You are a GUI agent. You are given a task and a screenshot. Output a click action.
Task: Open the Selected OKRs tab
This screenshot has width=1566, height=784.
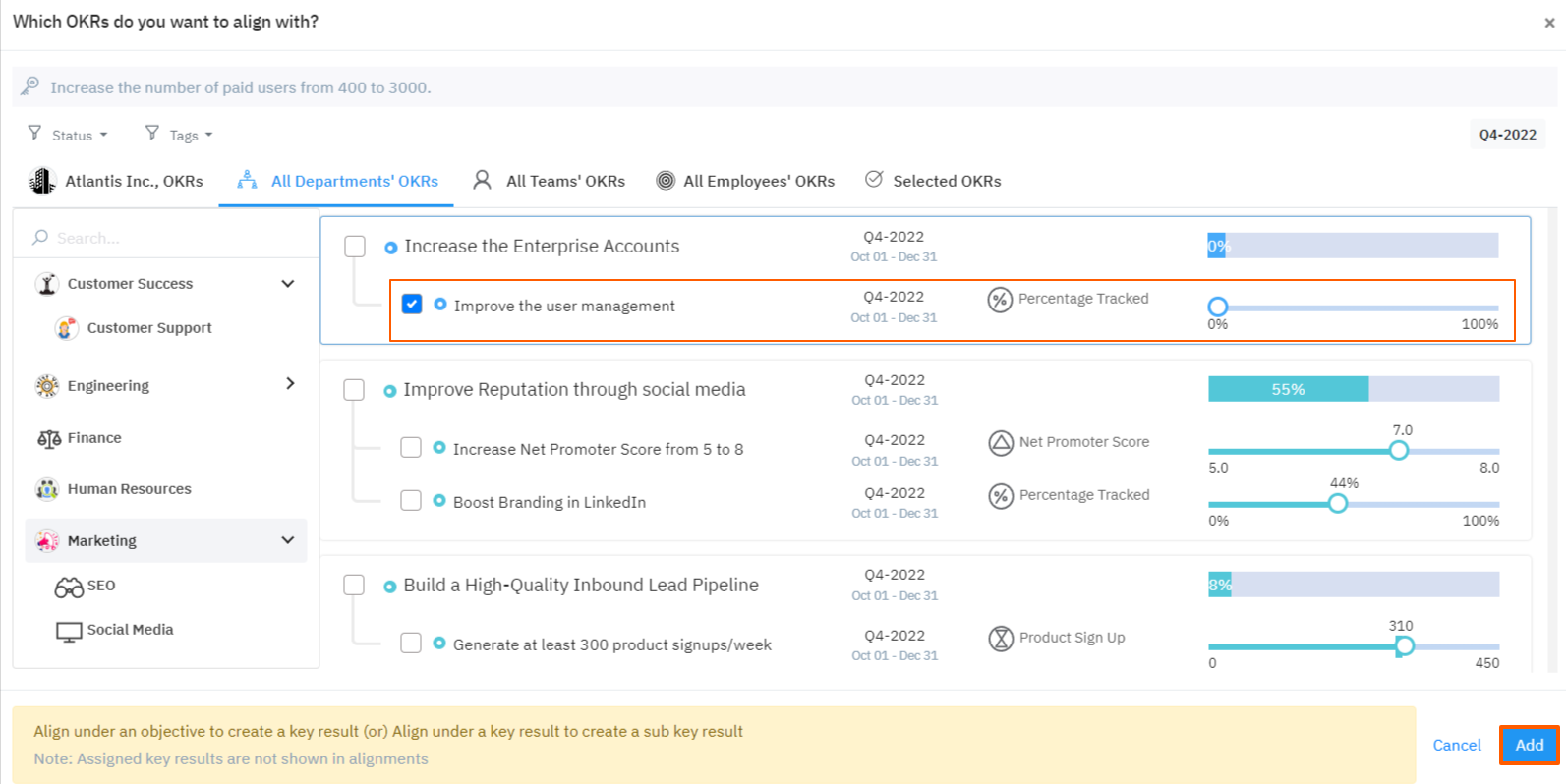[933, 181]
